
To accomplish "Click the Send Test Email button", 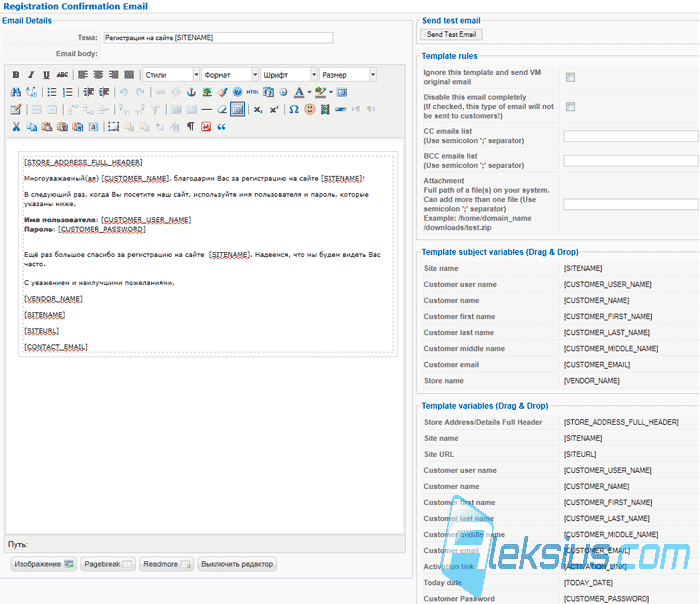I will 451,34.
